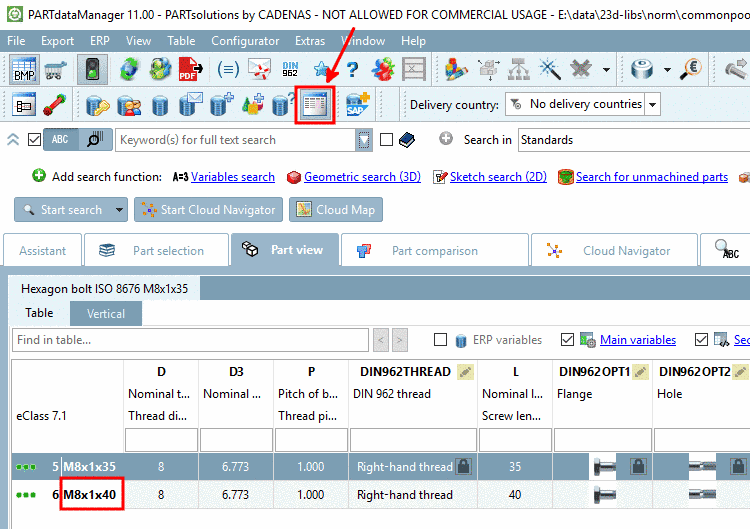Open the Configurator menu

(x=245, y=41)
